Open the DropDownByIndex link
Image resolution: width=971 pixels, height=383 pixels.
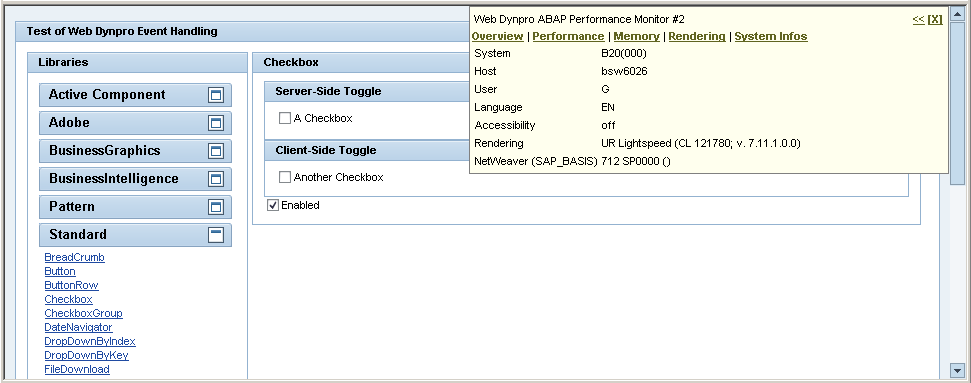tap(90, 341)
